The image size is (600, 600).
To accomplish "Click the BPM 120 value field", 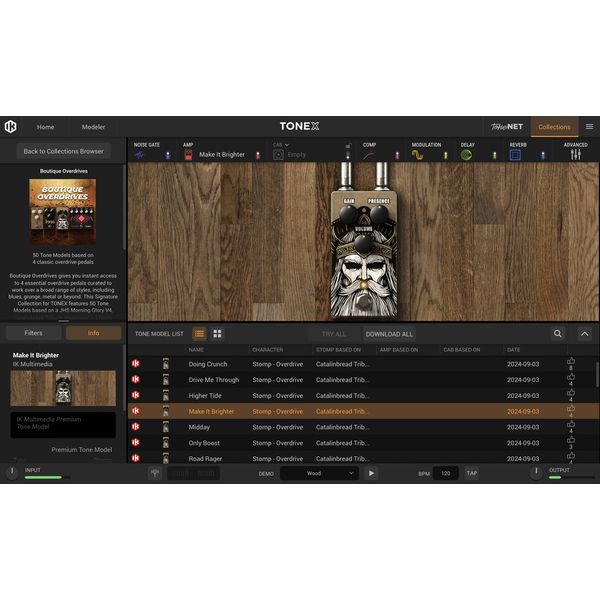I will pyautogui.click(x=446, y=473).
